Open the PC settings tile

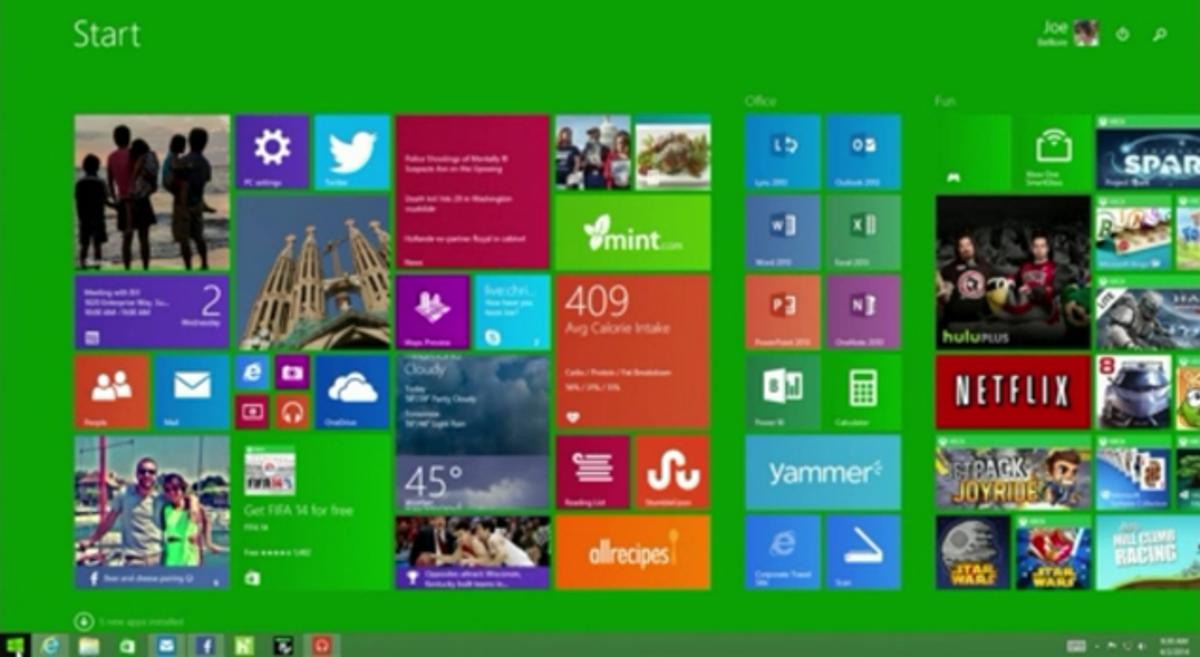coord(272,152)
